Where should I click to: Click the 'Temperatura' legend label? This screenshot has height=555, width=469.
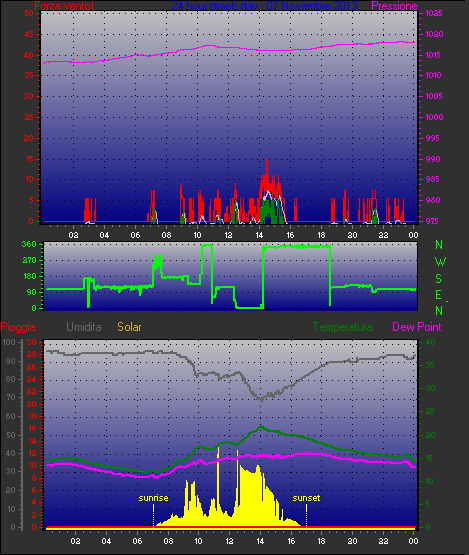coord(342,327)
